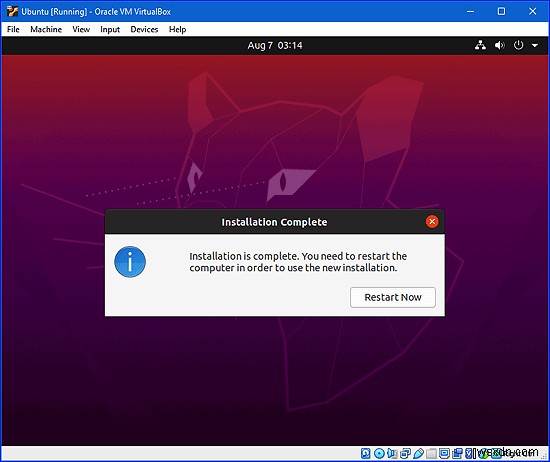The image size is (550, 462).
Task: Close the Installation Complete dialog
Action: 432,222
